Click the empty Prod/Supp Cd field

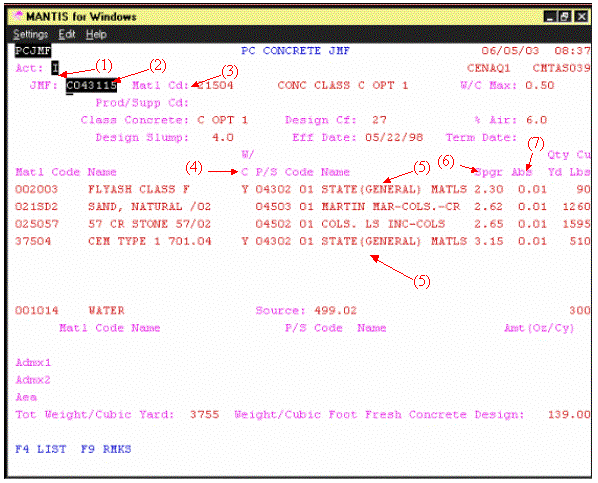214,103
